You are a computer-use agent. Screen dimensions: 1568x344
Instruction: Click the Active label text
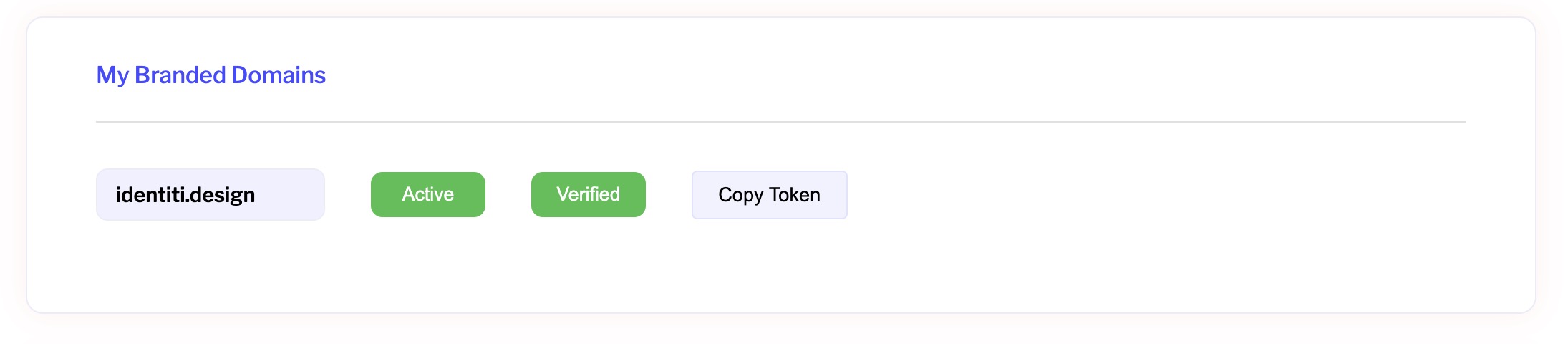427,194
